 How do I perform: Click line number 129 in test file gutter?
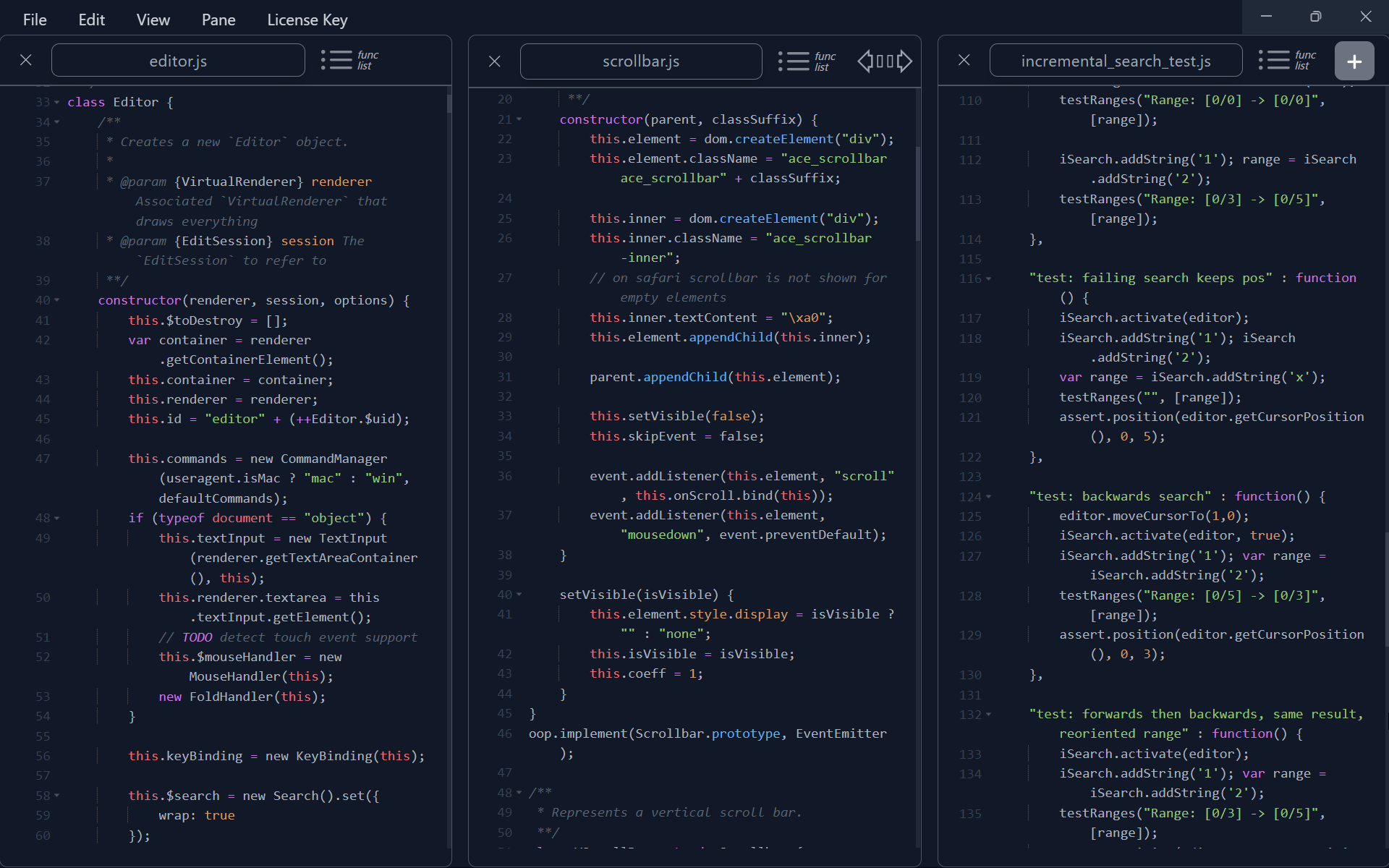[x=970, y=635]
